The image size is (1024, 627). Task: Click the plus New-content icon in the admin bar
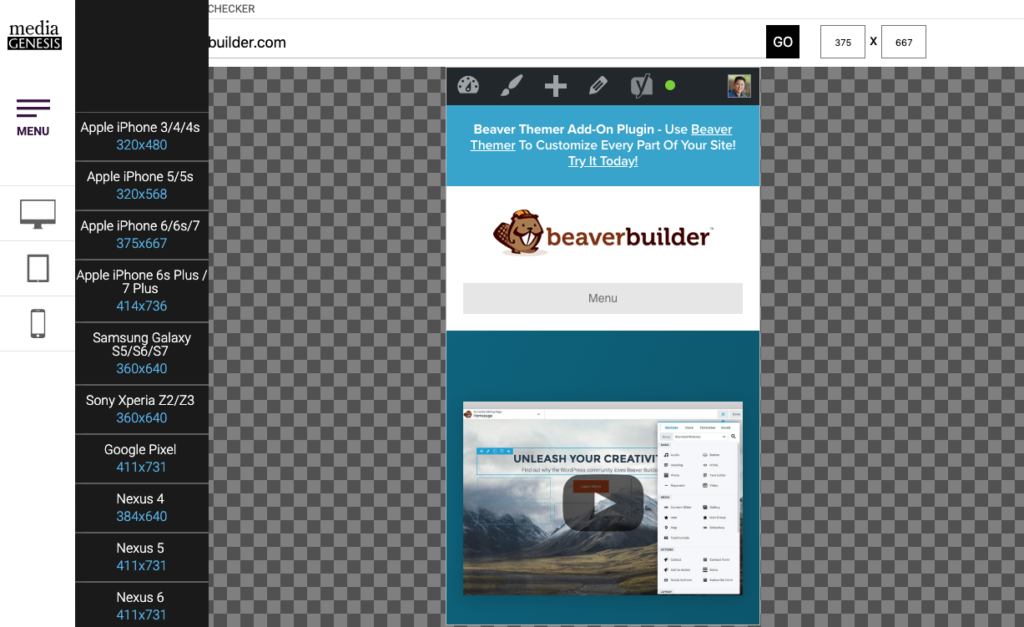[x=555, y=85]
